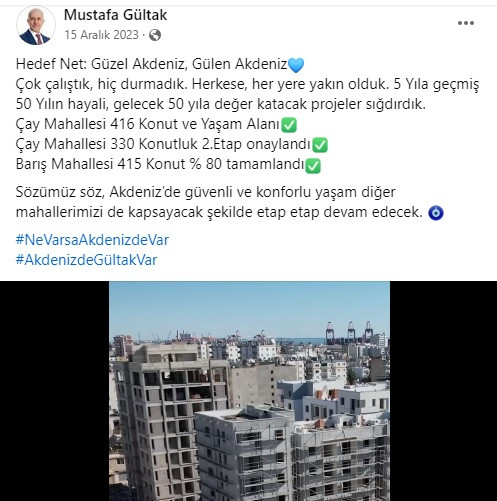This screenshot has height=501, width=497.
Task: Play the construction buildings video
Action: (x=249, y=391)
